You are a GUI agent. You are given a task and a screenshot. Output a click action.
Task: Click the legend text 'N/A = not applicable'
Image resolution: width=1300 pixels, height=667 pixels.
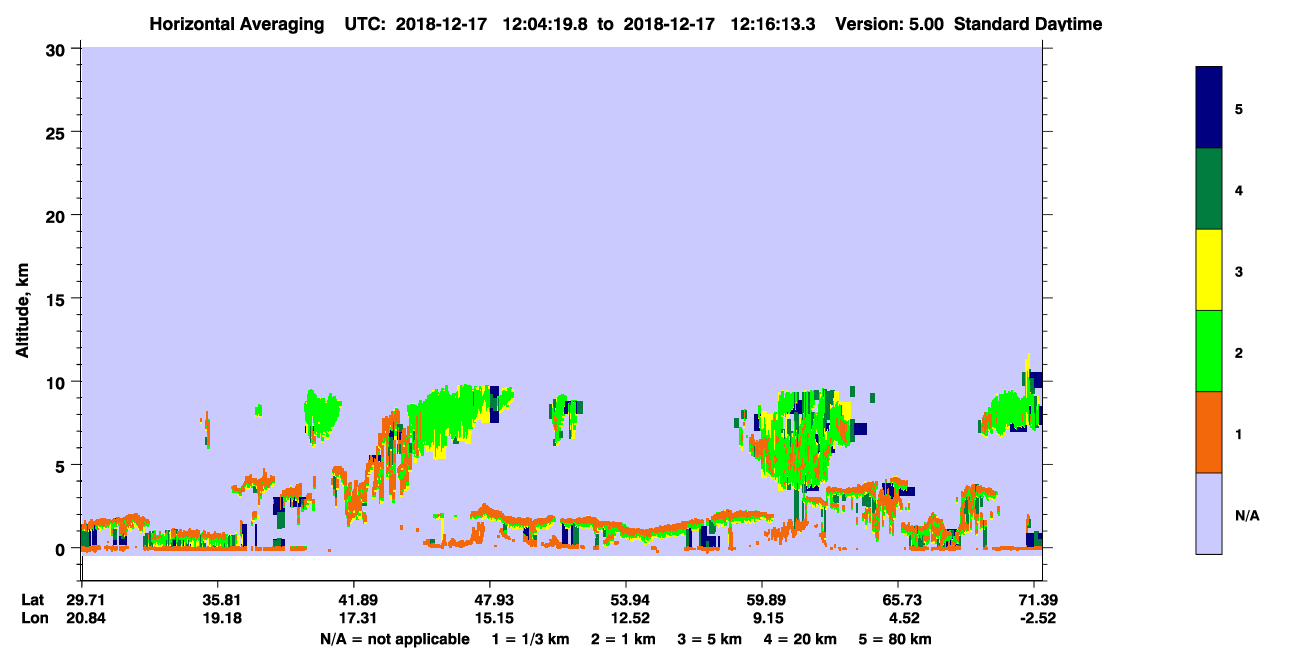[395, 639]
